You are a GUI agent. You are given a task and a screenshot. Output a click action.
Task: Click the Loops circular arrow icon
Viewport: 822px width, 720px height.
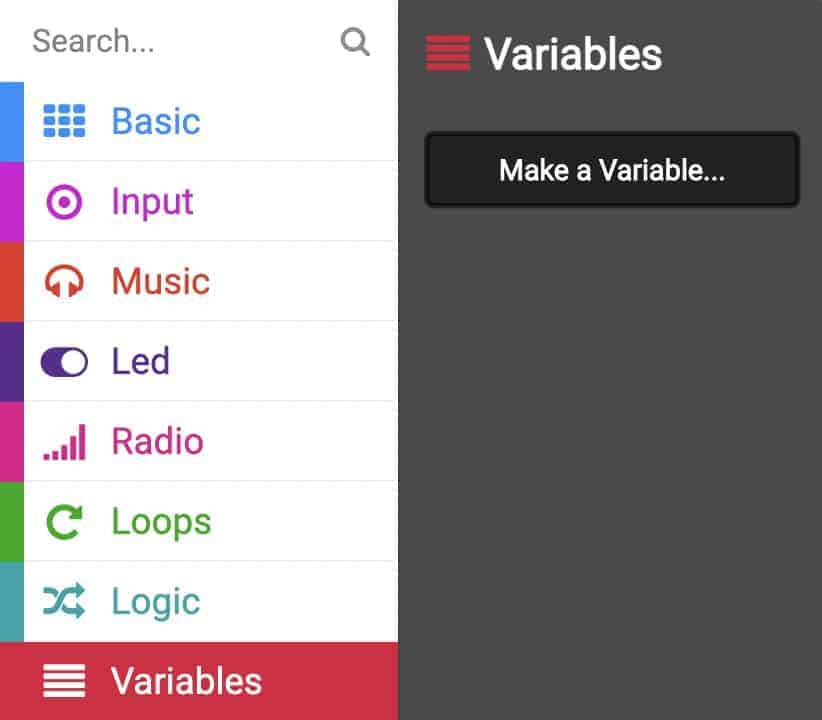(64, 522)
